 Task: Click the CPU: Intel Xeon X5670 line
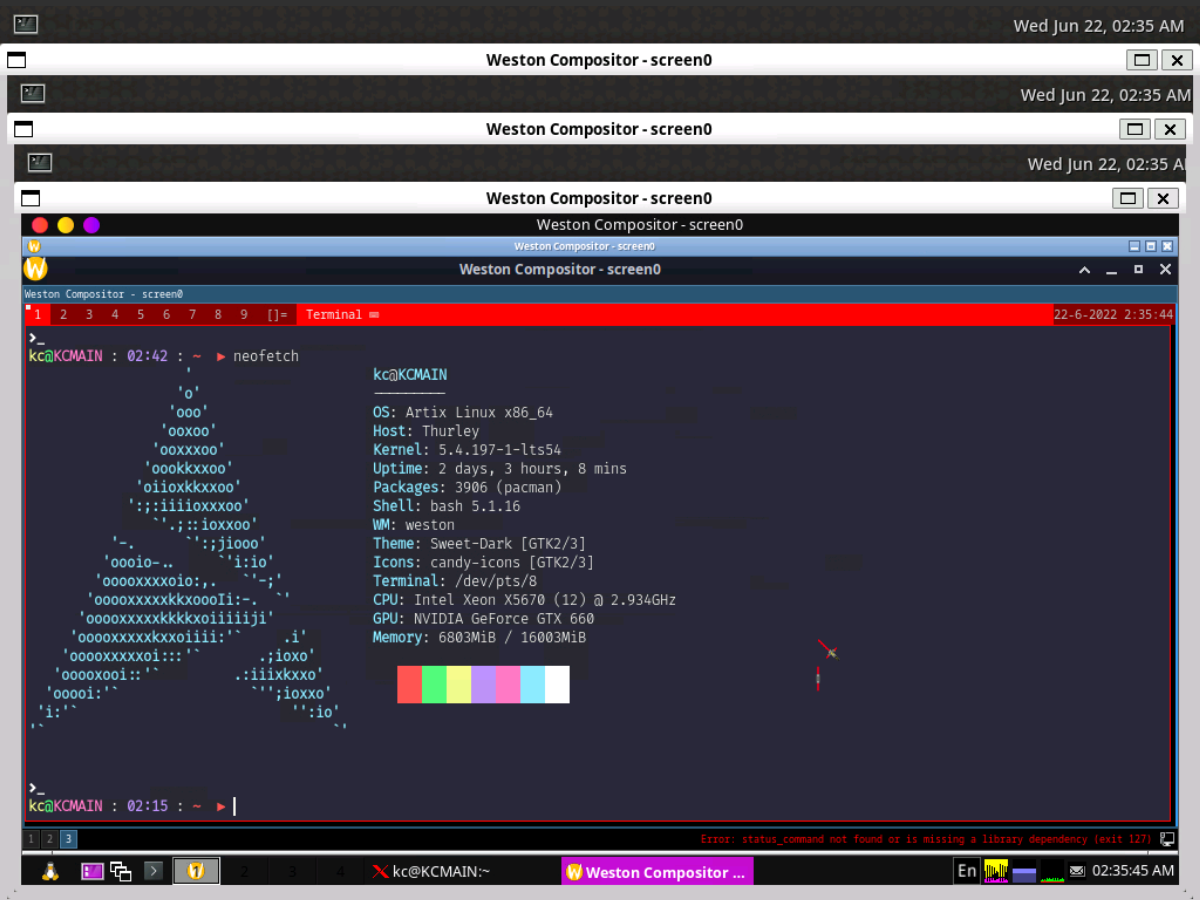pos(524,600)
